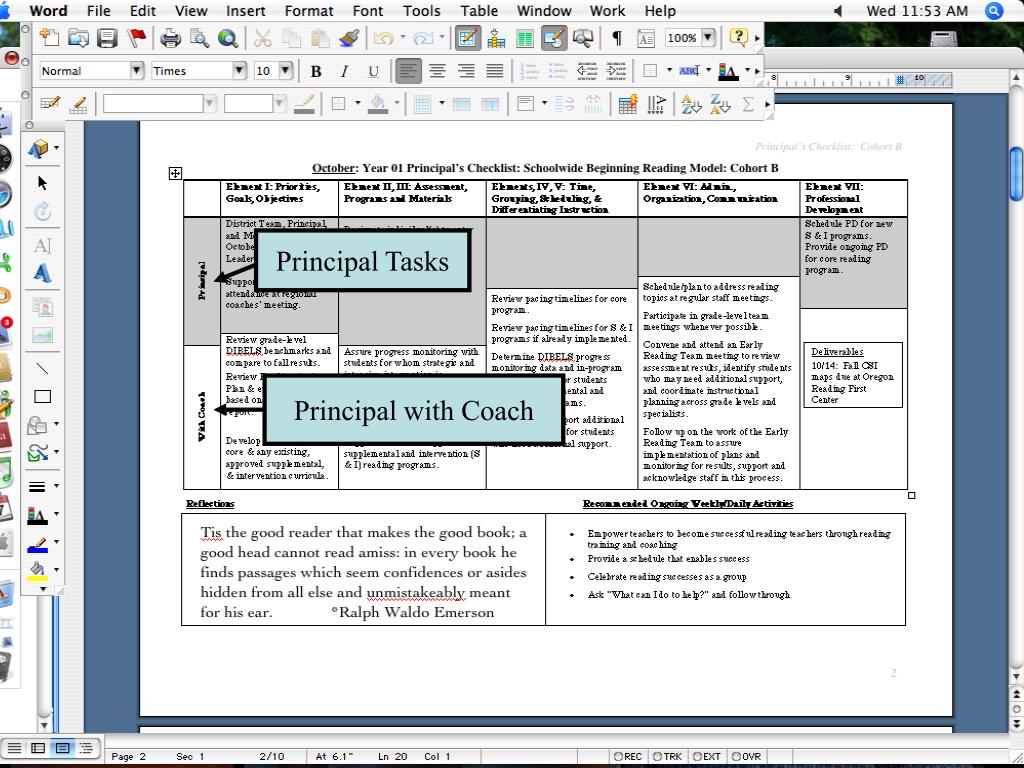Click the Change Text Direction icon
The width and height of the screenshot is (1024, 768).
(656, 104)
